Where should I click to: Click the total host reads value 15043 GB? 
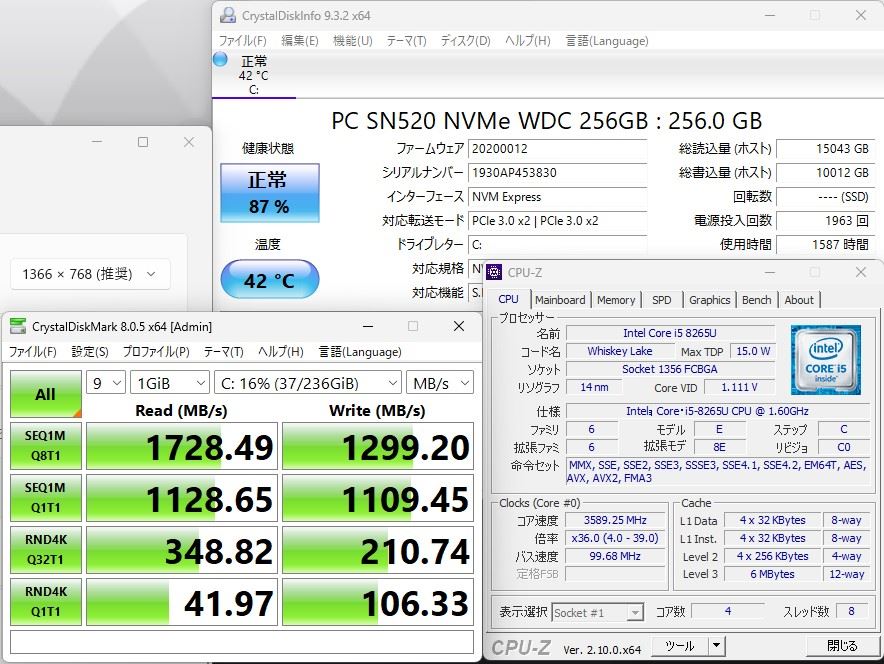[x=825, y=149]
